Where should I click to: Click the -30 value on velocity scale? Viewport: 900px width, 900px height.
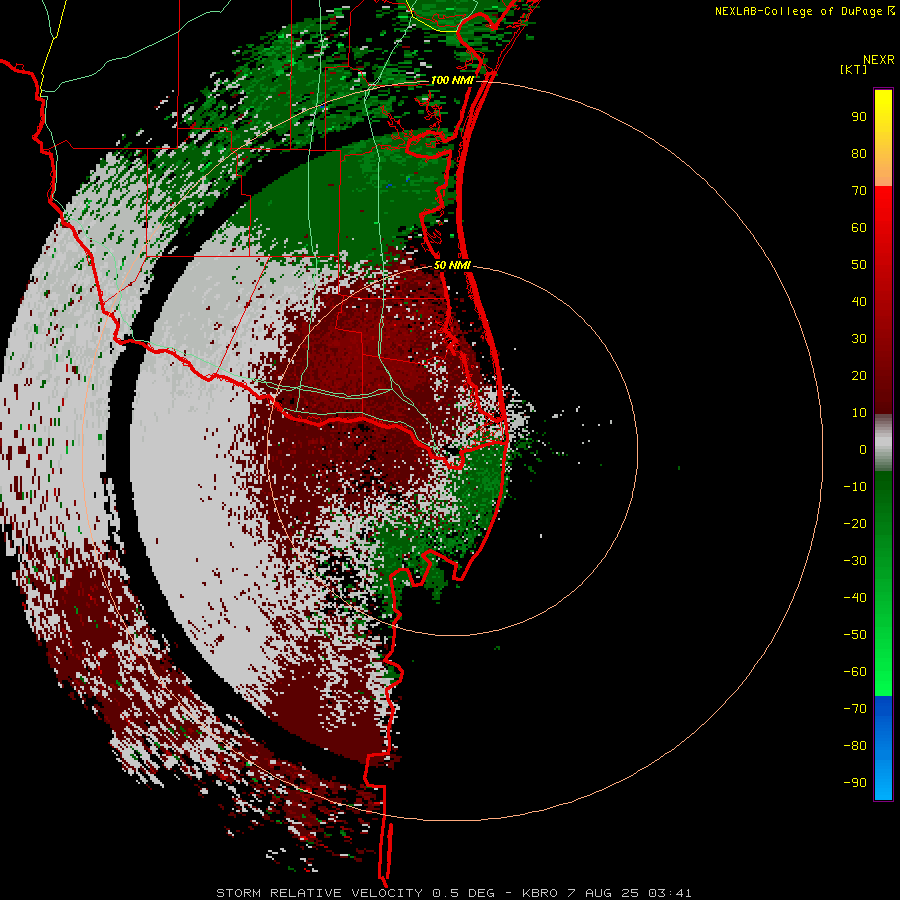855,561
